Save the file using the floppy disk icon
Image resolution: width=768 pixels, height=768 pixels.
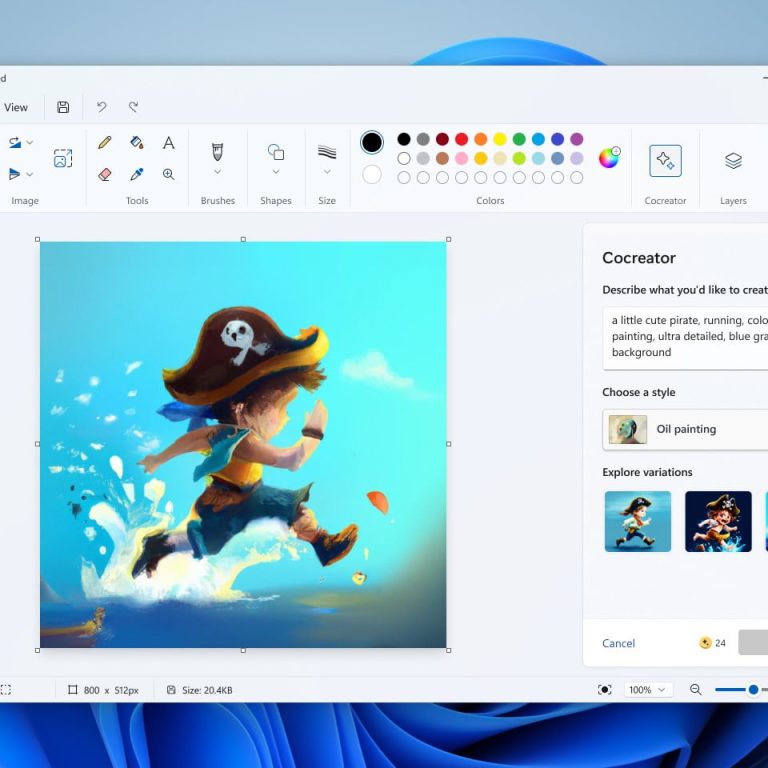tap(63, 107)
